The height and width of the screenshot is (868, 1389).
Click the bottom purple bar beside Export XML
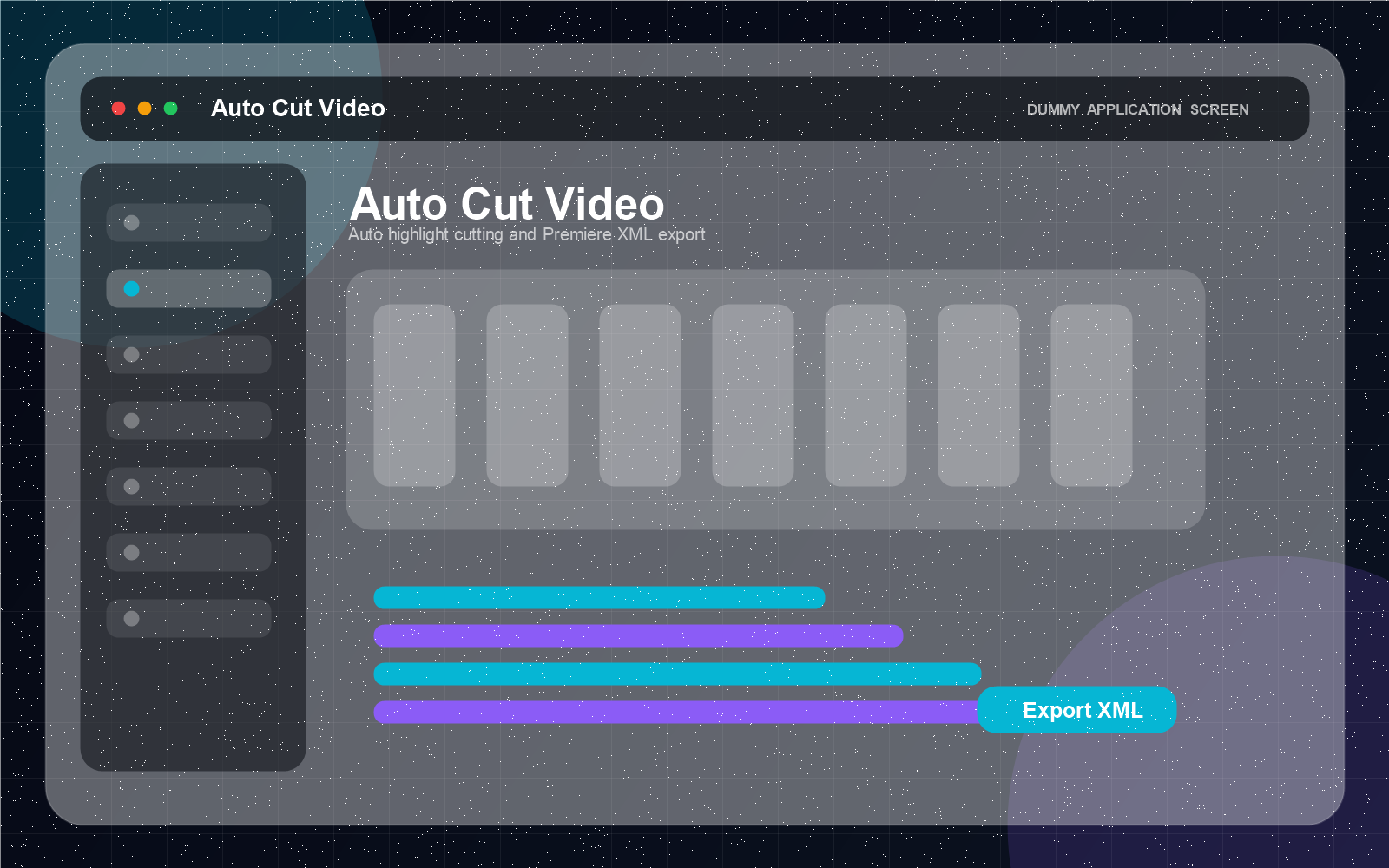click(675, 712)
